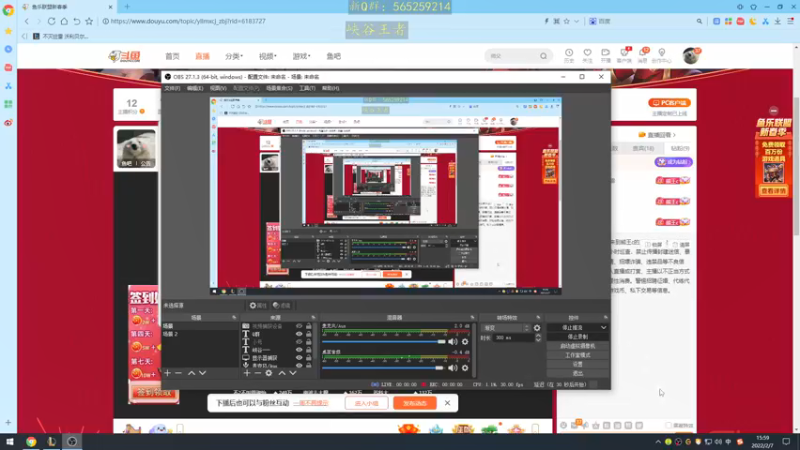
Task: Click the orange PC客户端 button
Action: [x=669, y=103]
